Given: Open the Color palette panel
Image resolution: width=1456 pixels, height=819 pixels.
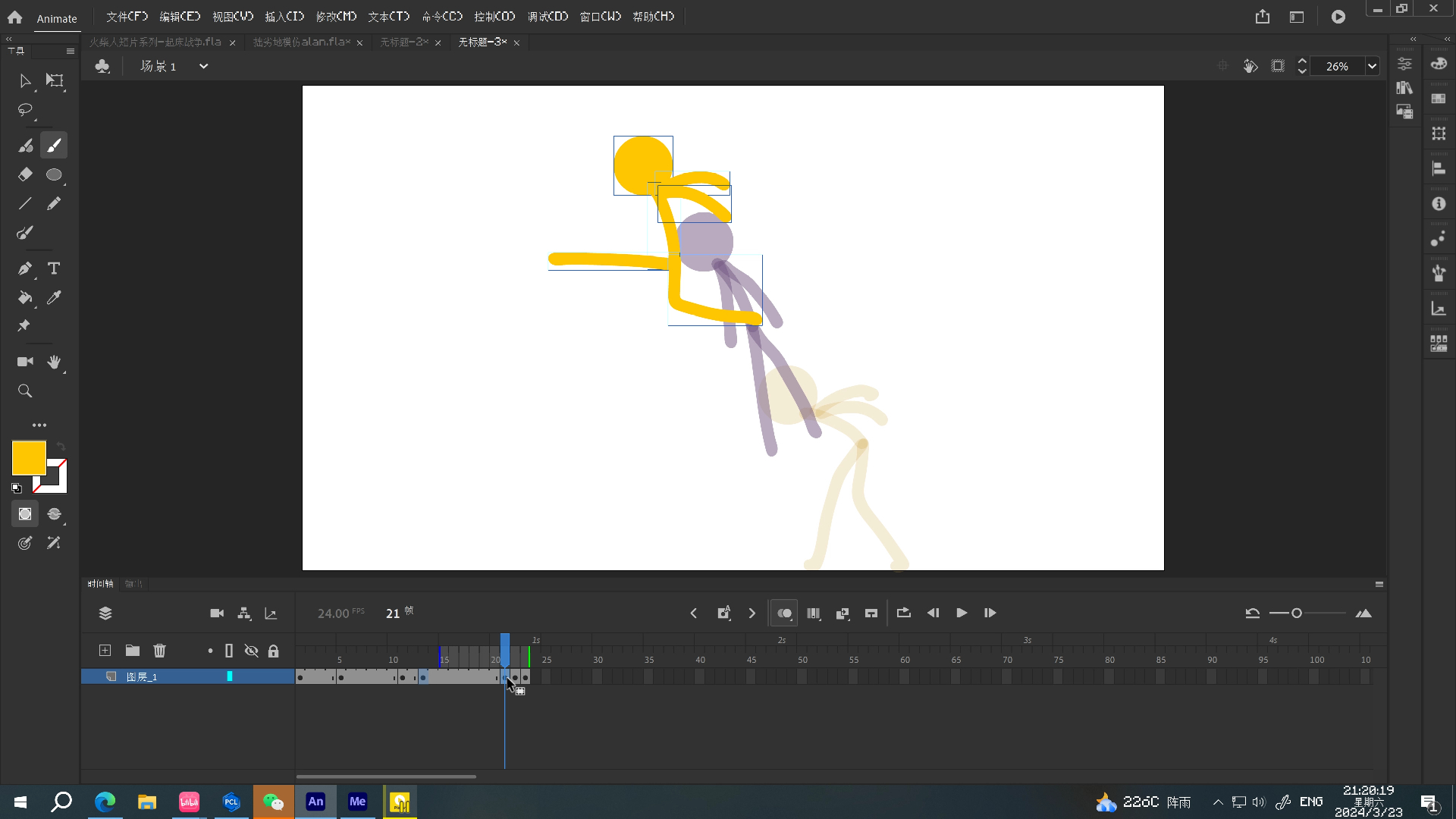Looking at the screenshot, I should click(x=1439, y=64).
